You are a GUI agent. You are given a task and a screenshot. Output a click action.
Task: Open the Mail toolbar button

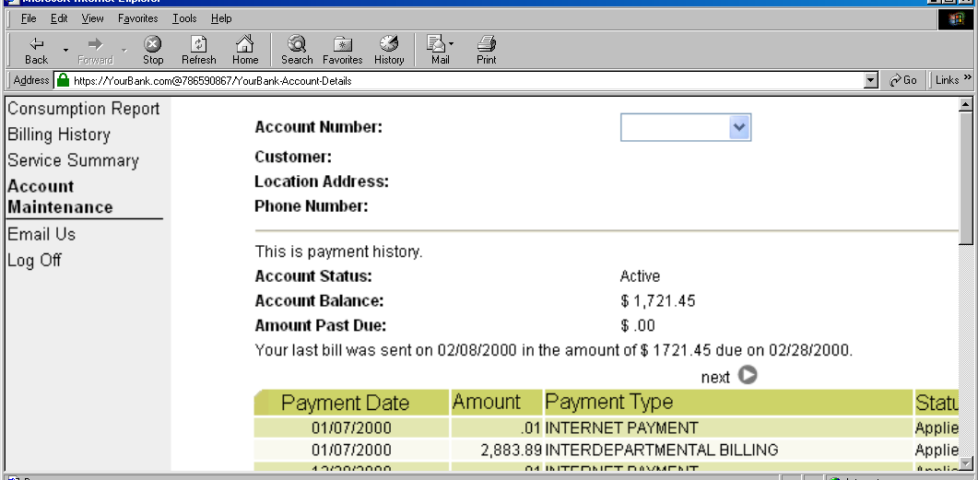(440, 50)
